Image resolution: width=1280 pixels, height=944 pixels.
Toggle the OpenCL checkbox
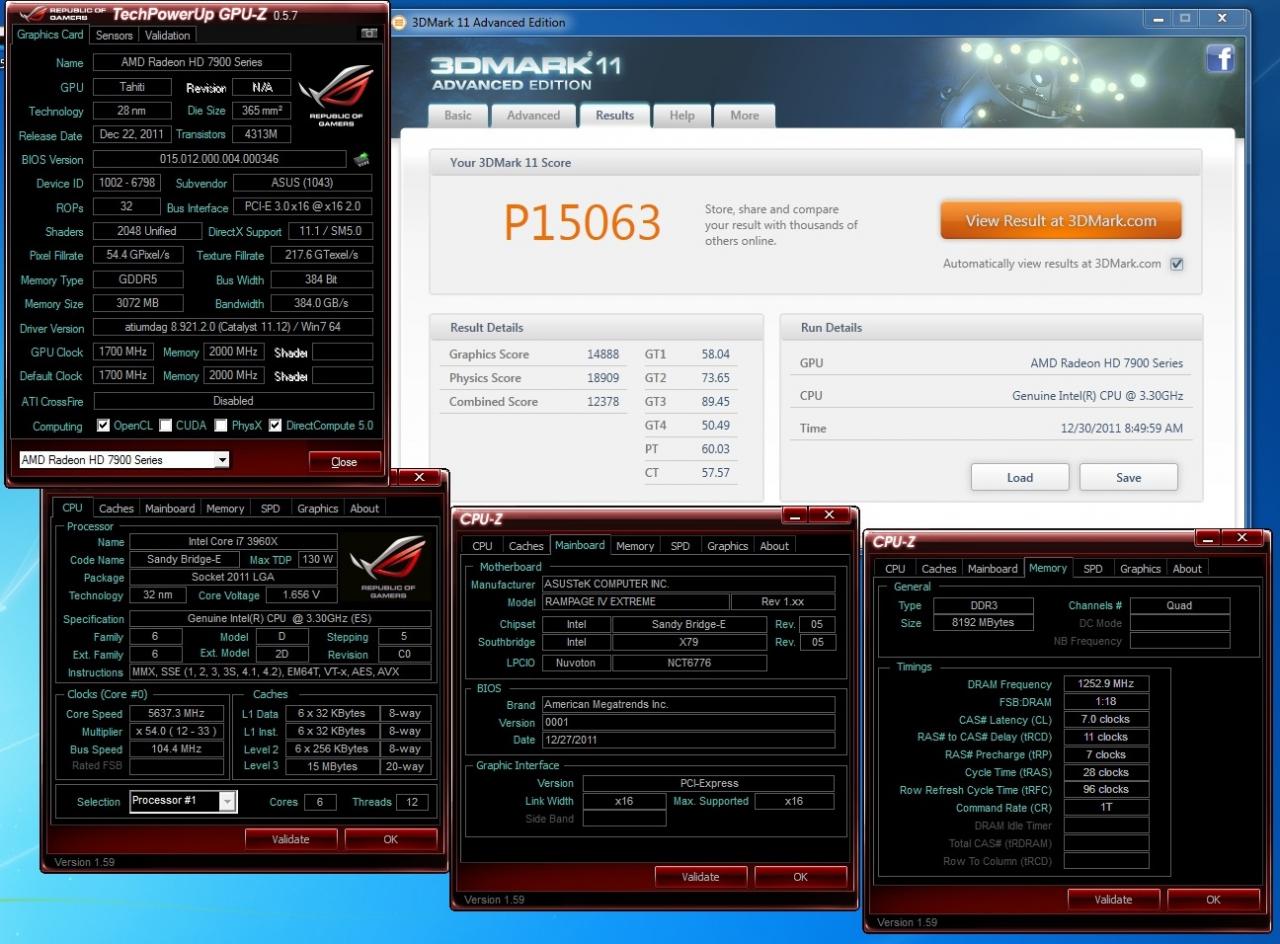103,425
